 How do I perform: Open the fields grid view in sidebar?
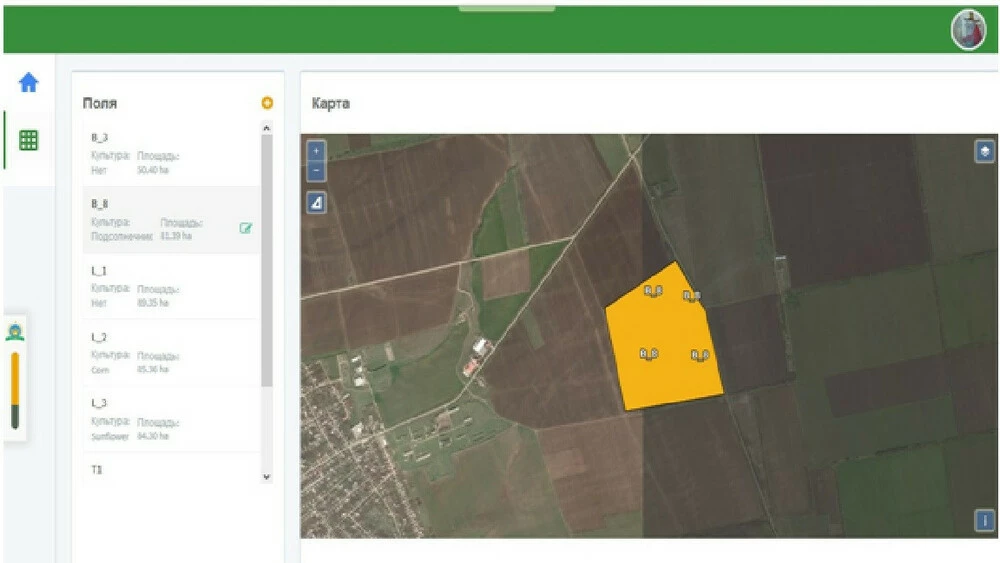pyautogui.click(x=28, y=140)
